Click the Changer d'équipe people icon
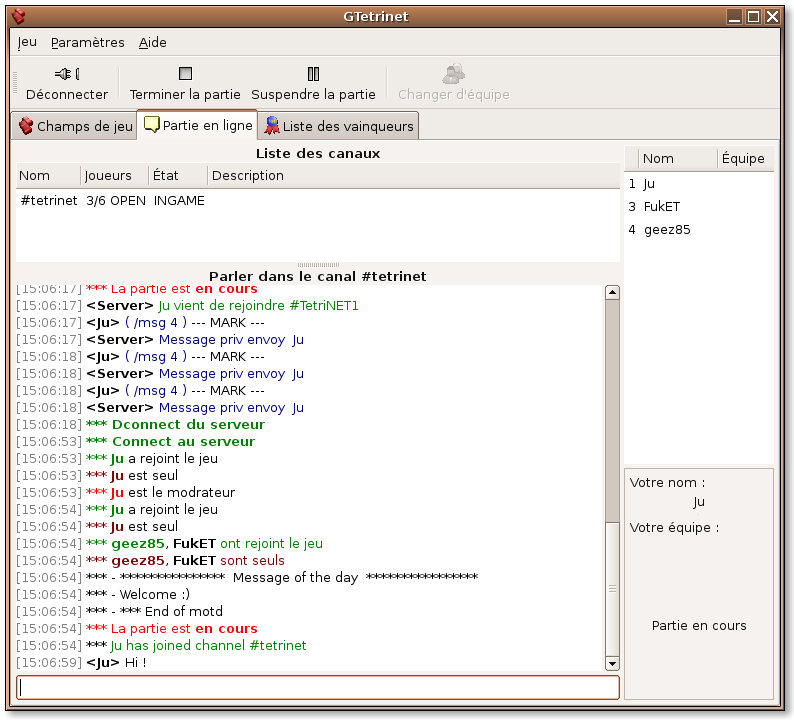The height and width of the screenshot is (720, 794). pos(453,74)
